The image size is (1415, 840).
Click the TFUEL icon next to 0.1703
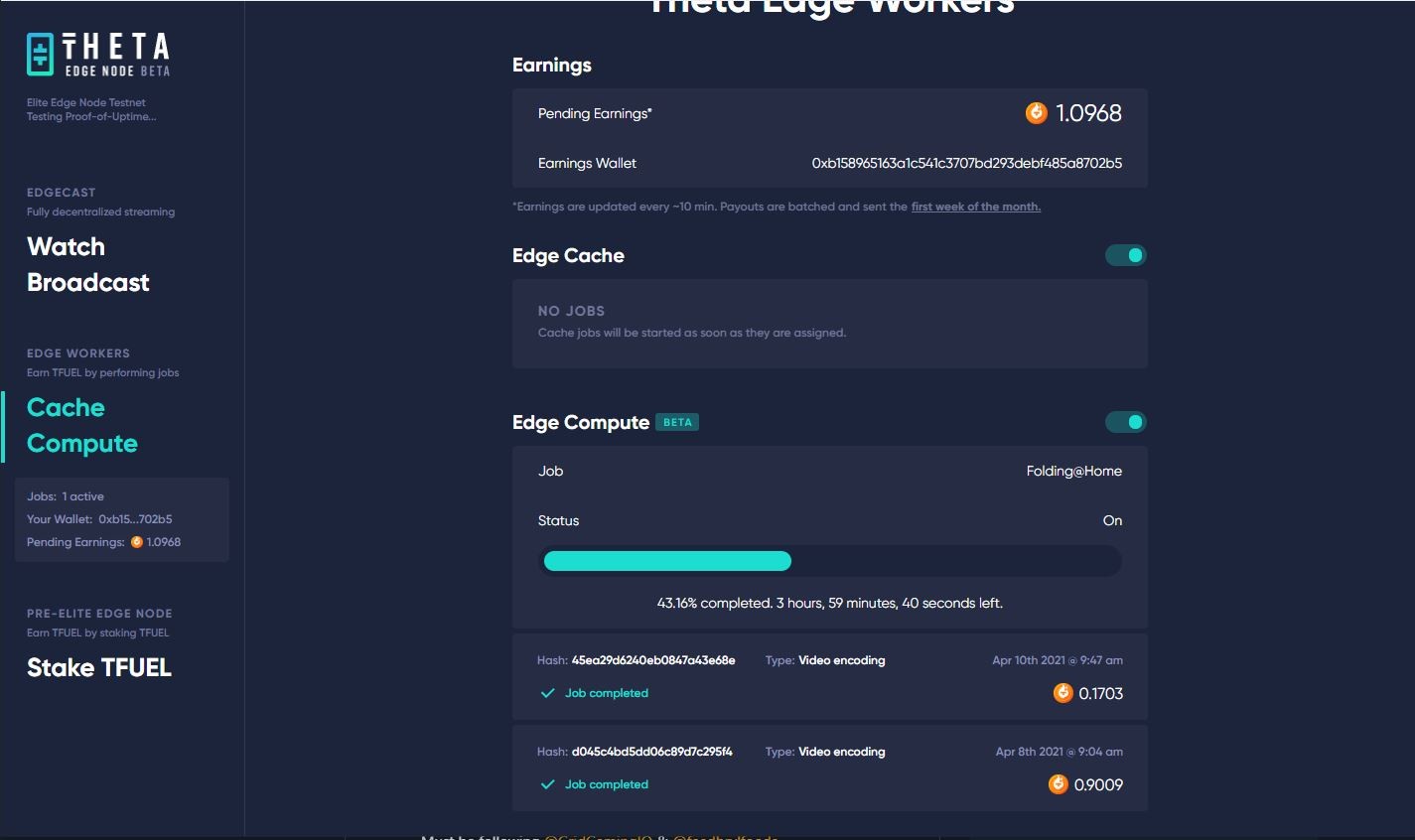1062,693
